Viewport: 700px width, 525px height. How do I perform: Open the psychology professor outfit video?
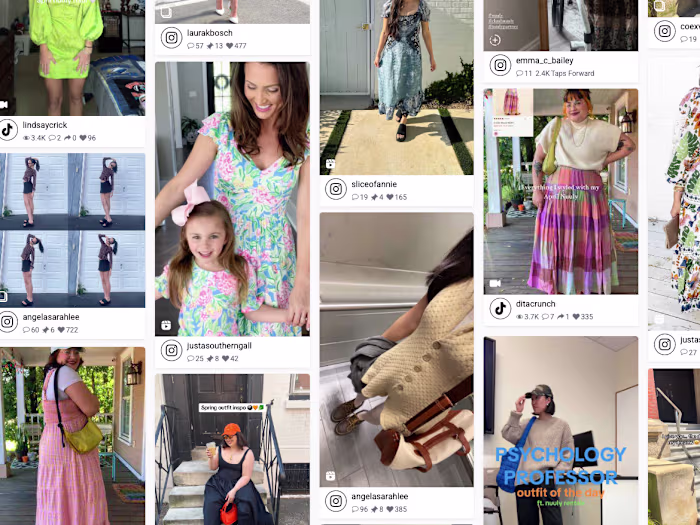561,431
